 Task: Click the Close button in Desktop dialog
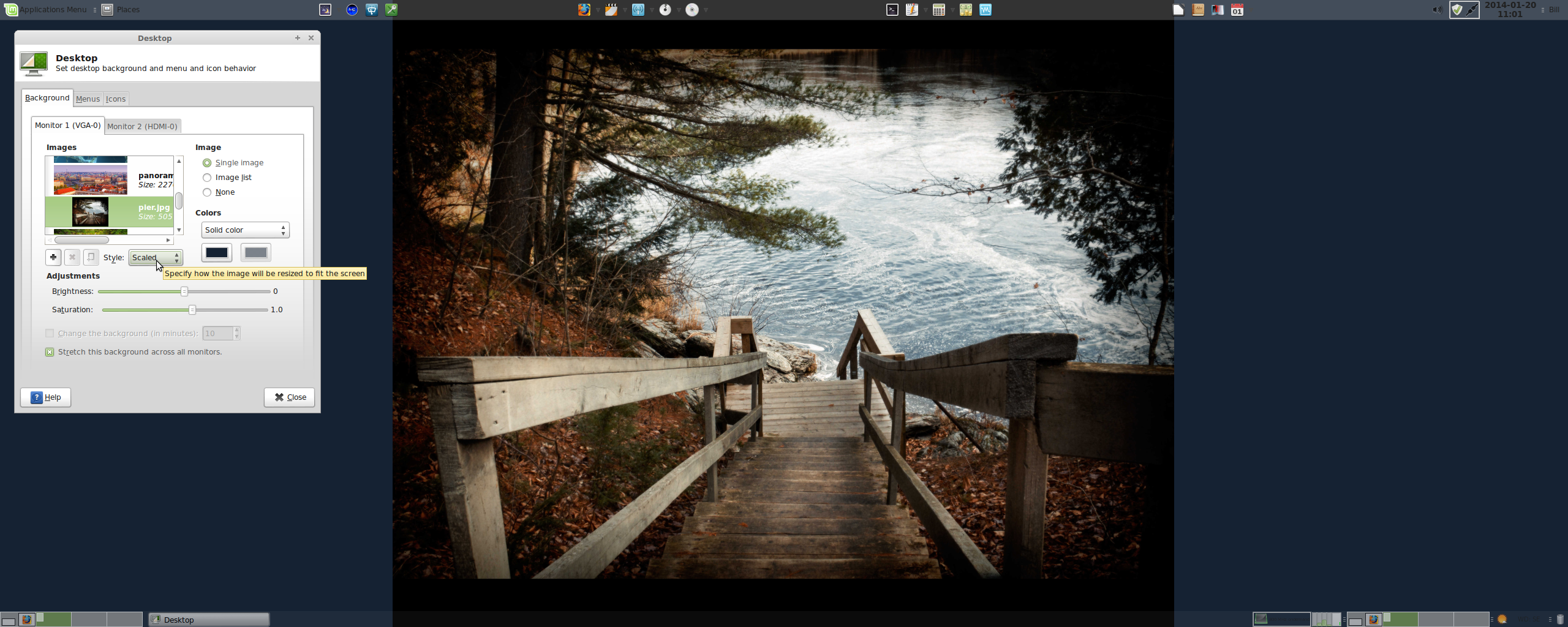[x=289, y=397]
